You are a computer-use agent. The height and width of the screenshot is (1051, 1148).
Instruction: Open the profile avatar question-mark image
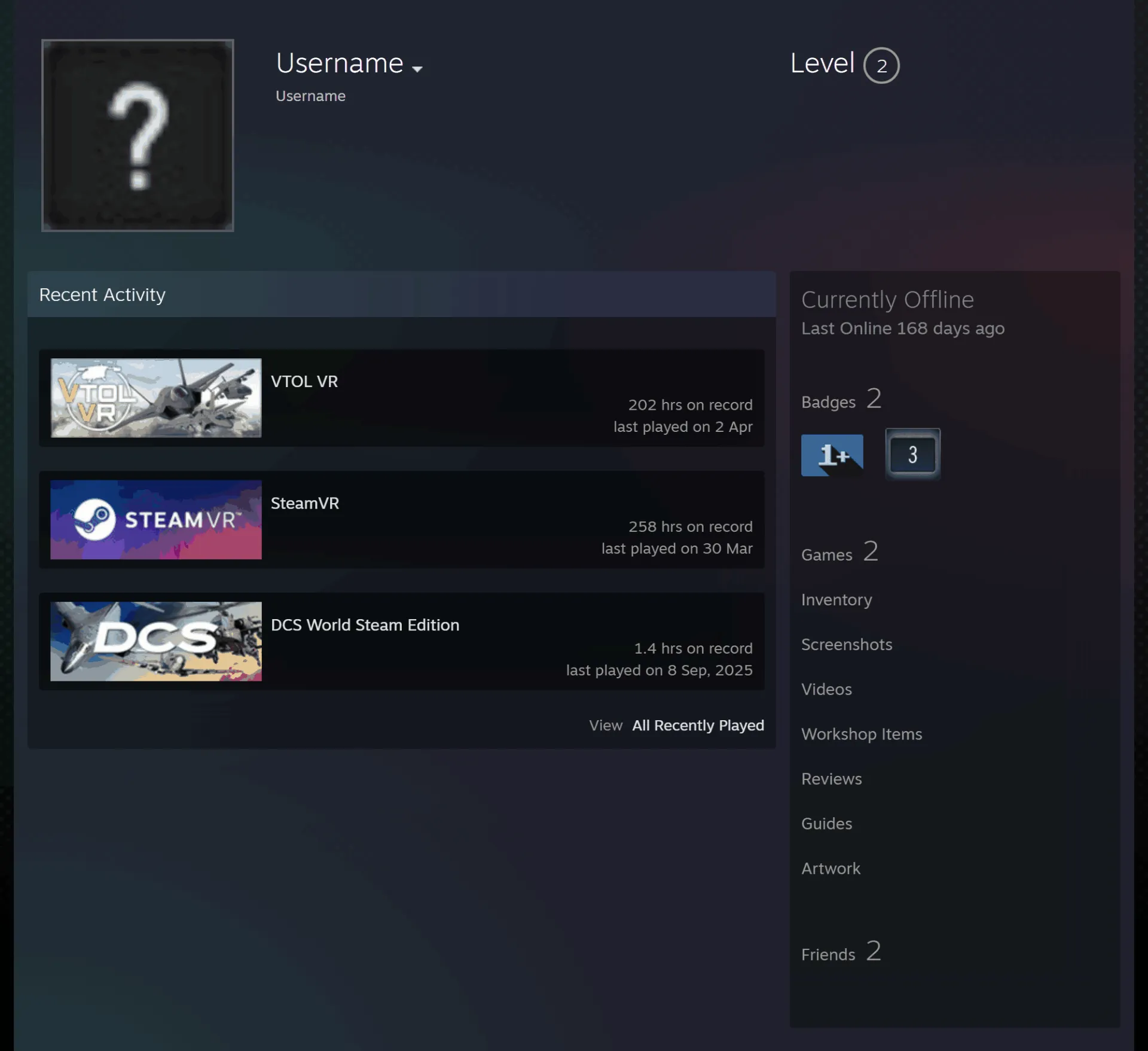click(x=138, y=135)
